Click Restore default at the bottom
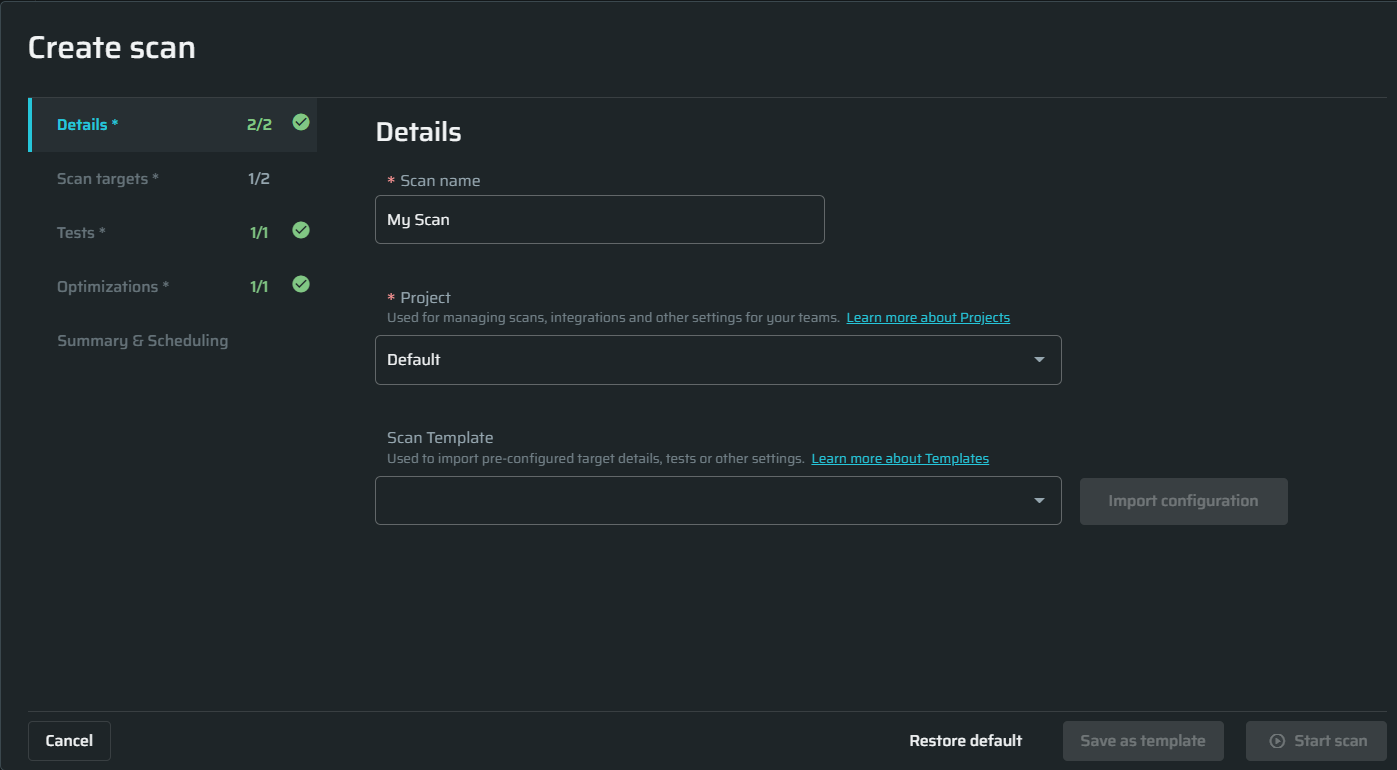Viewport: 1397px width, 770px height. tap(965, 740)
